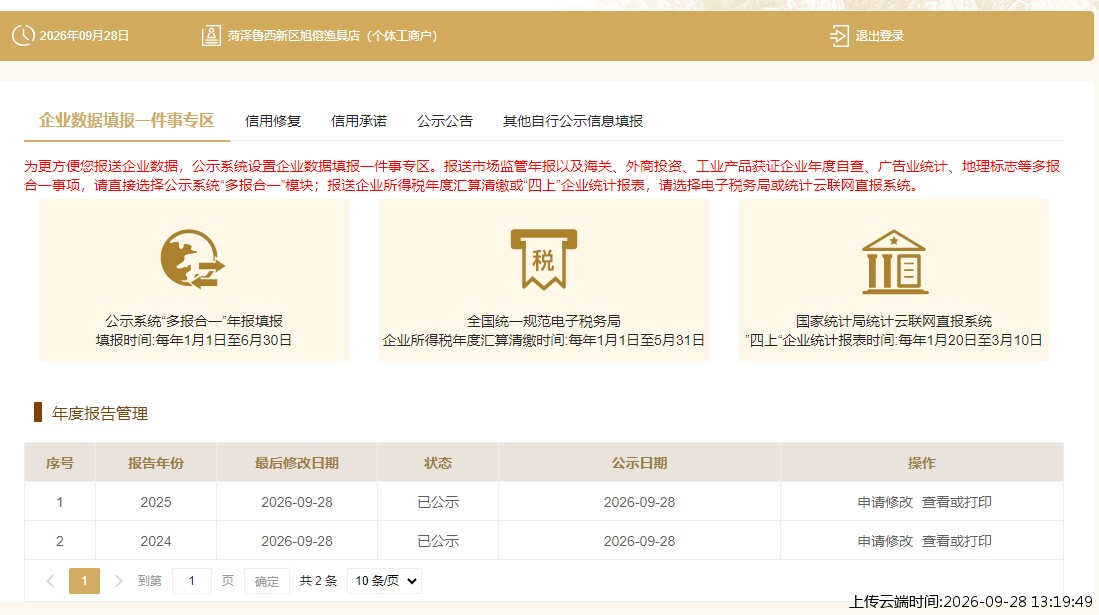Click the 序号 column header
The height and width of the screenshot is (615, 1099).
click(60, 463)
